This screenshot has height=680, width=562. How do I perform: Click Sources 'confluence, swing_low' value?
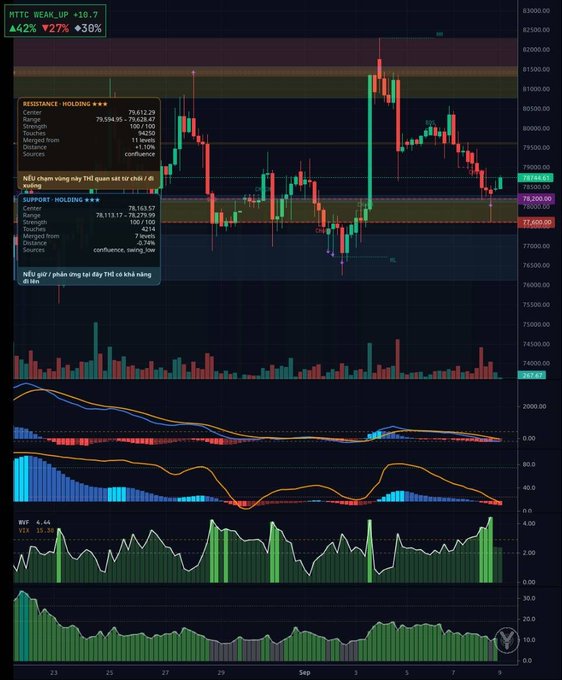click(124, 250)
